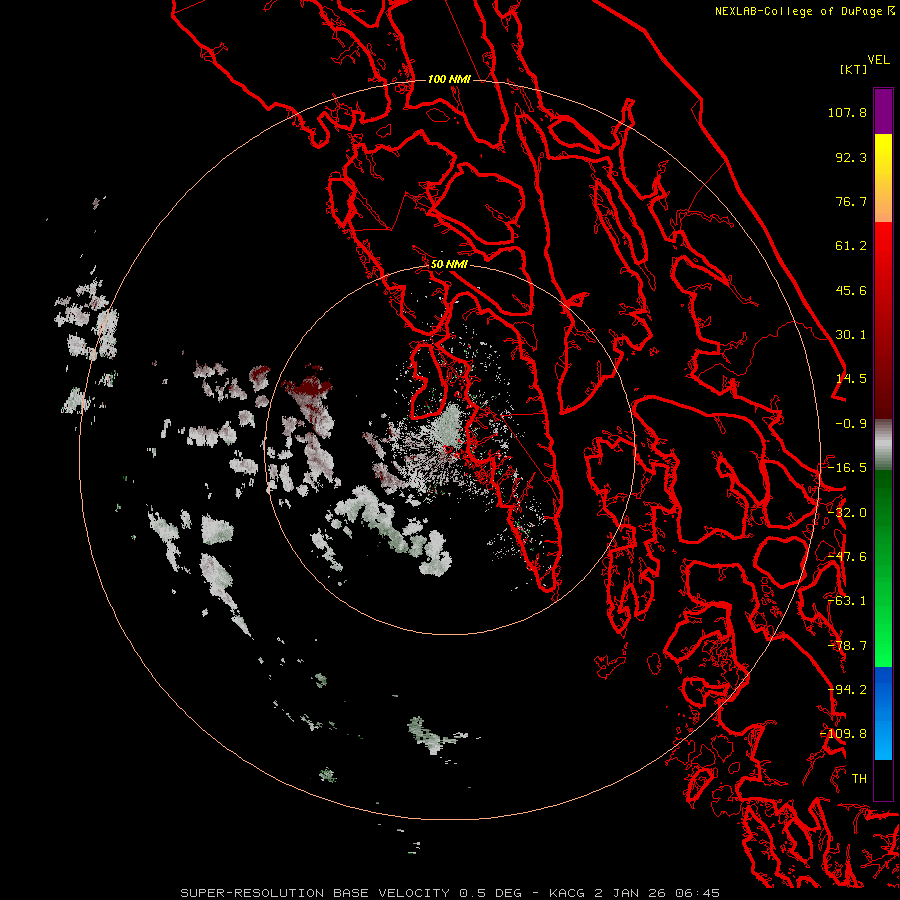This screenshot has height=900, width=900.
Task: Select the -94.2 velocity scale value
Action: pos(847,690)
